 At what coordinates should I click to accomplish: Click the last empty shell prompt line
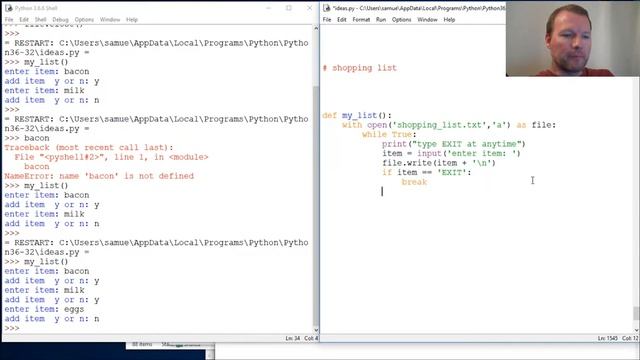[x=12, y=328]
